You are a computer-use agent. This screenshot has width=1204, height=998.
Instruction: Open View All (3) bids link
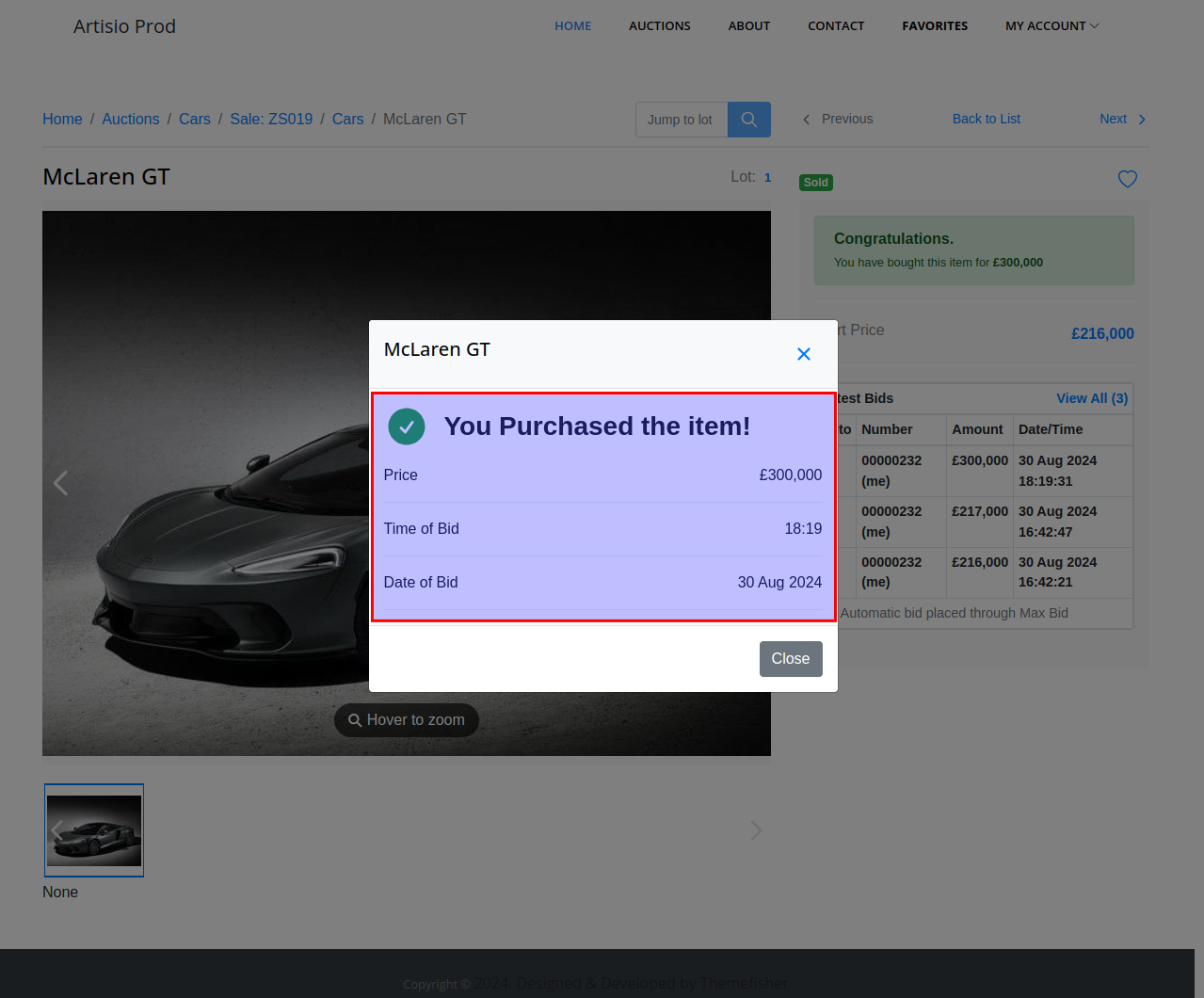[1091, 398]
